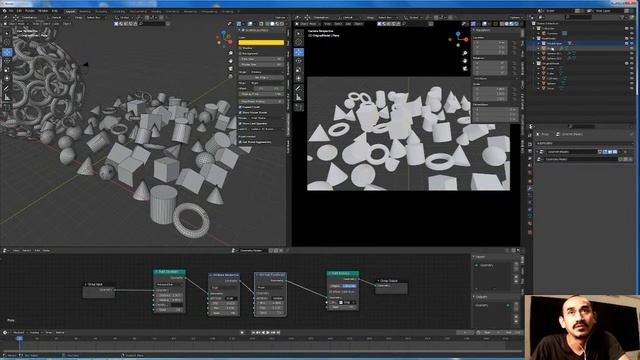Image resolution: width=640 pixels, height=360 pixels.
Task: Select the Move tool in camera viewport toolbar
Action: [x=299, y=52]
